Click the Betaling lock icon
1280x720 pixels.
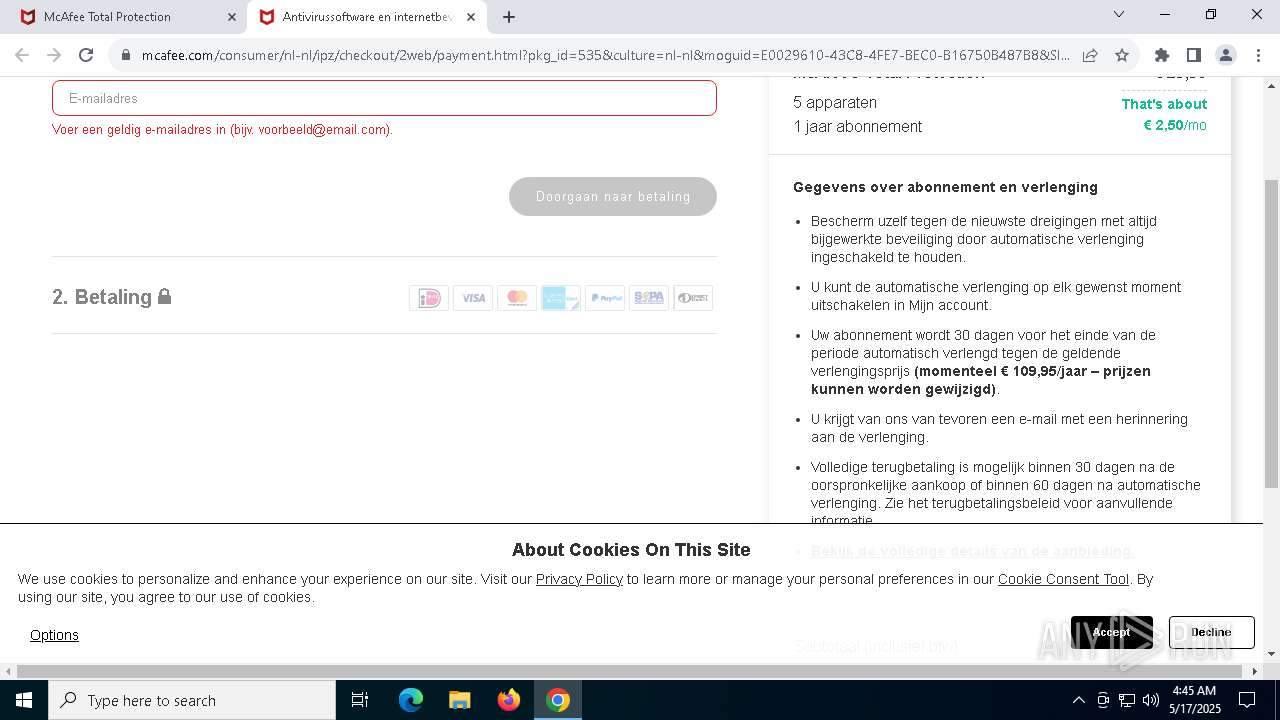164,296
